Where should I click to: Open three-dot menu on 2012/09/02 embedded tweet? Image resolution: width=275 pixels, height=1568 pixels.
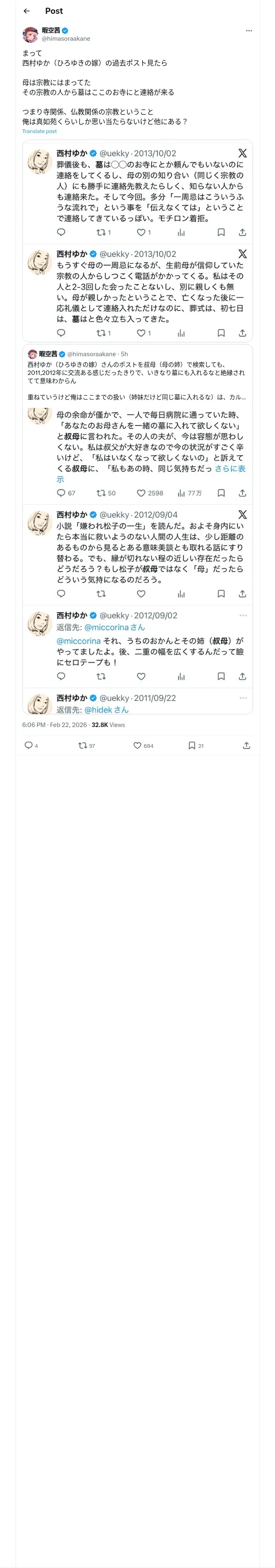point(243,615)
